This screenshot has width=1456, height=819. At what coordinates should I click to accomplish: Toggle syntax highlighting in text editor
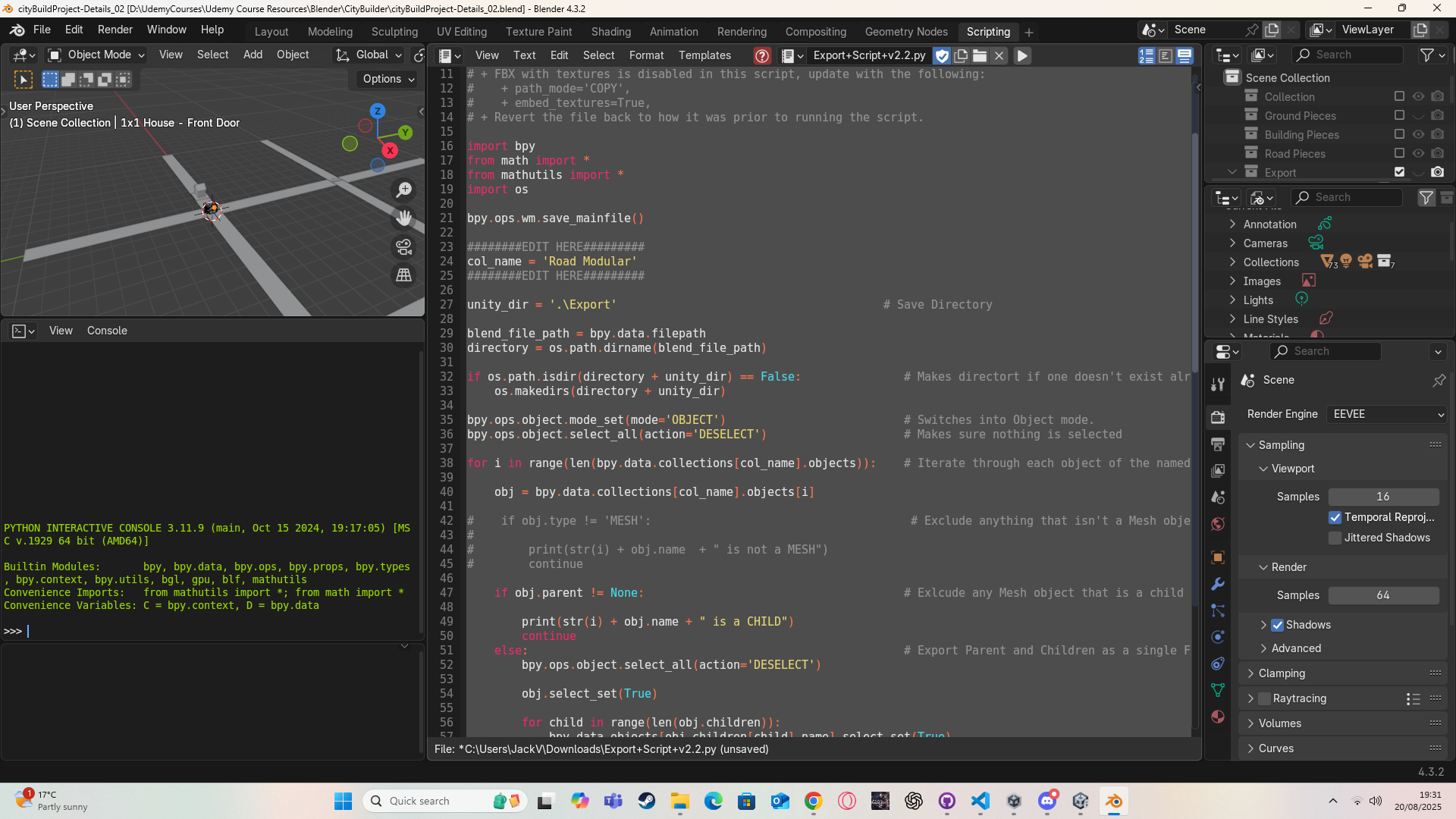tap(1184, 55)
